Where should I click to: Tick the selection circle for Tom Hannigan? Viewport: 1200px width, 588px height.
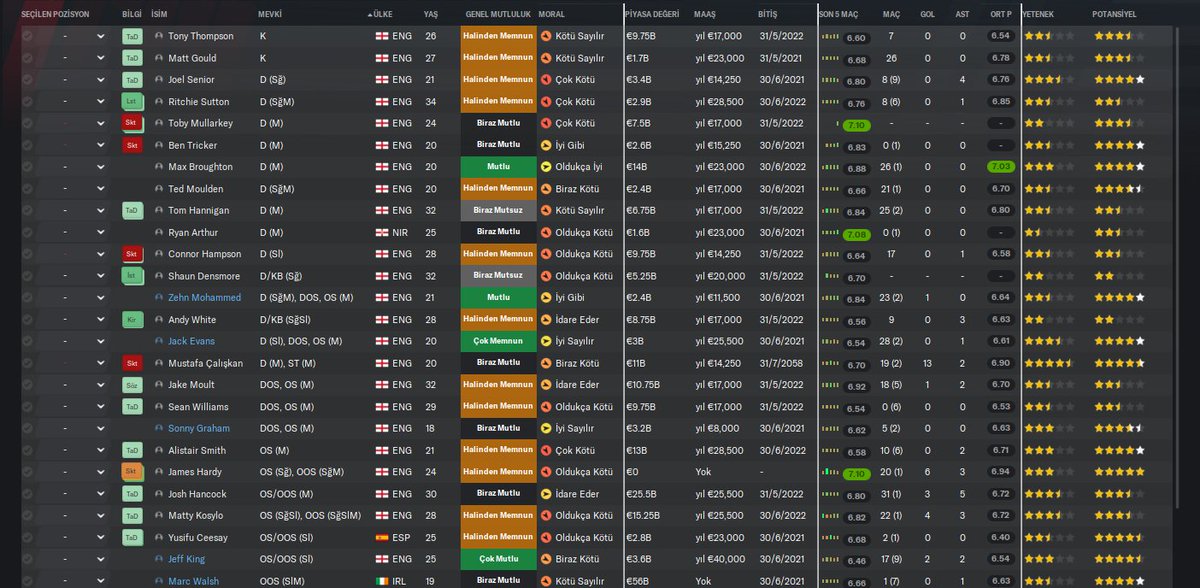point(27,211)
